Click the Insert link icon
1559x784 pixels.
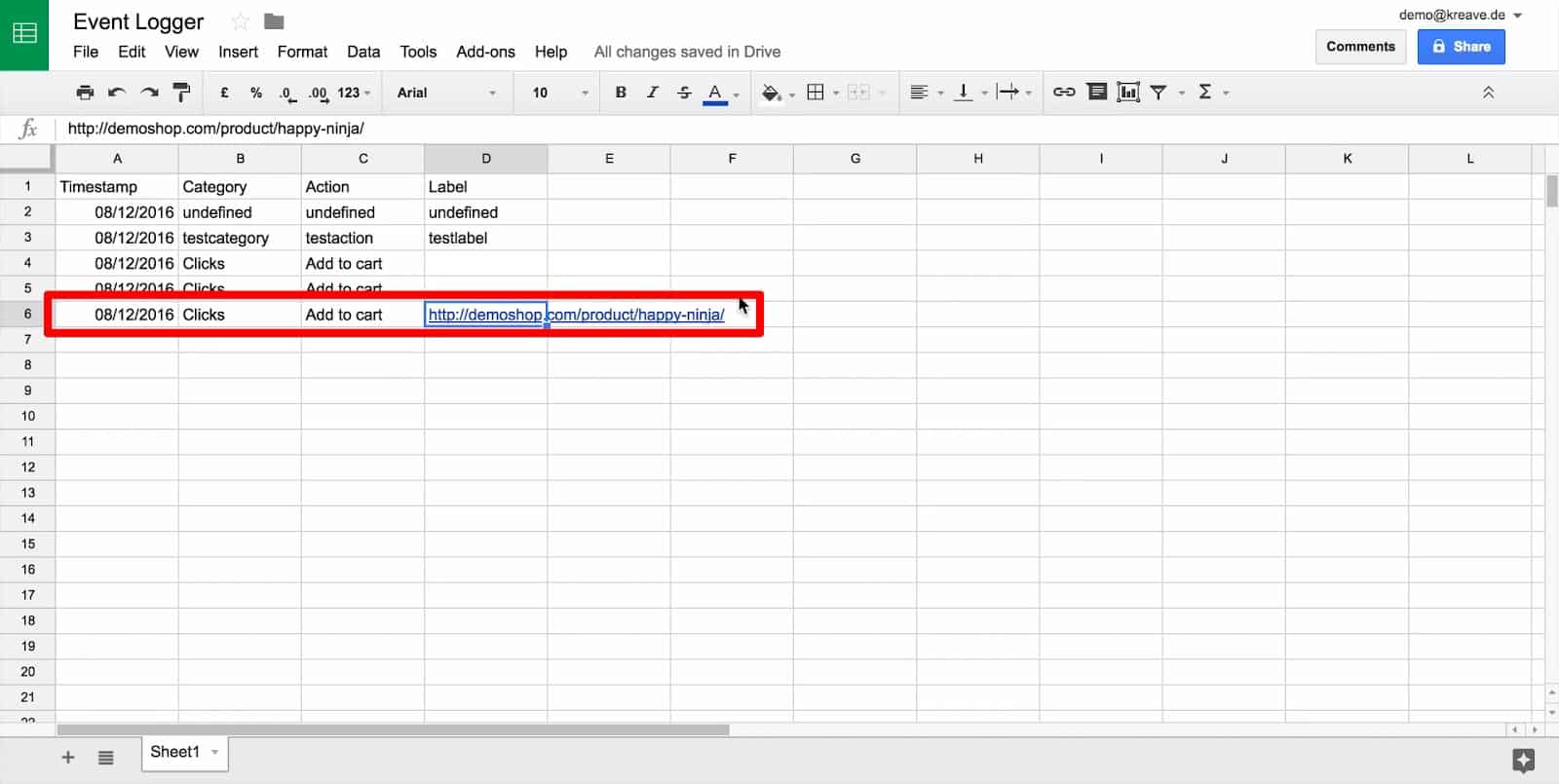(1064, 93)
